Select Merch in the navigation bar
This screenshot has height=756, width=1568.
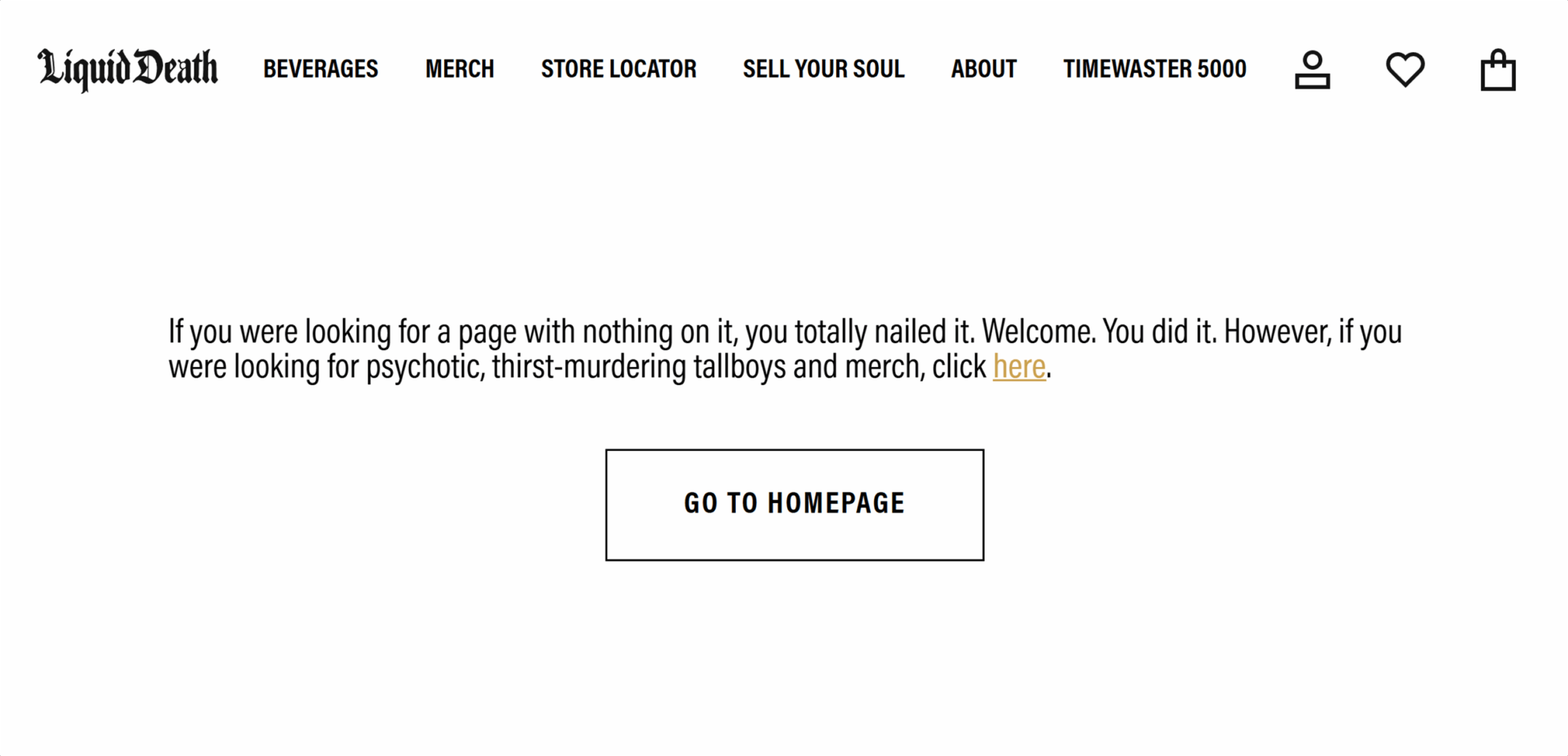pyautogui.click(x=460, y=69)
